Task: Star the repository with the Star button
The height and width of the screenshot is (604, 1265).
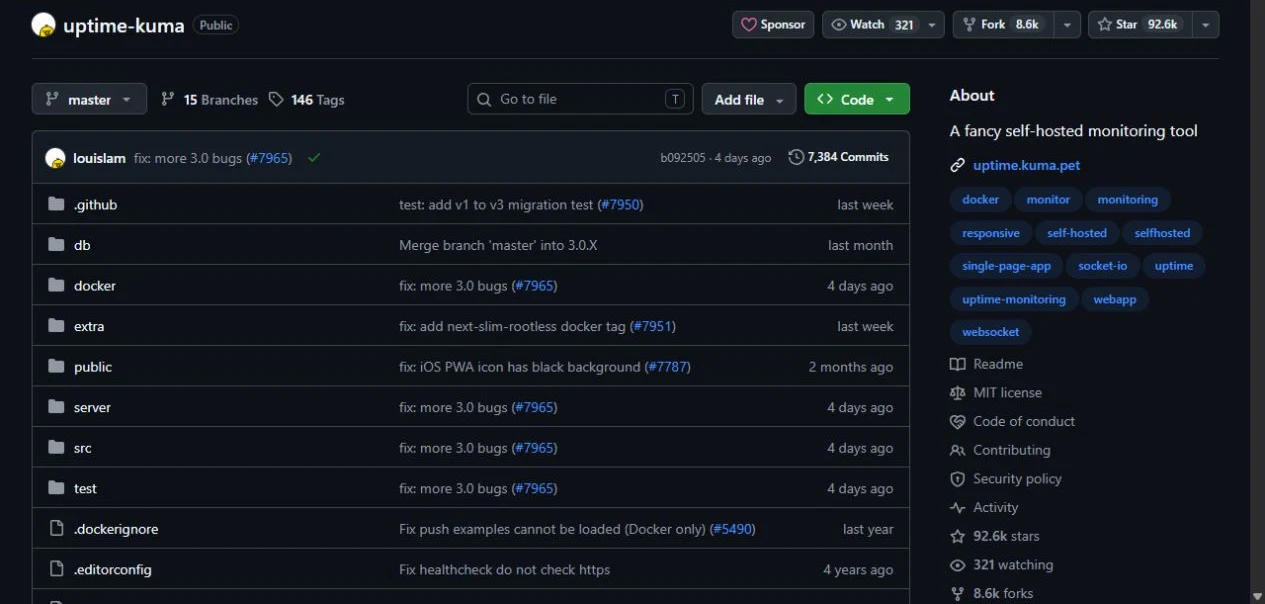Action: click(1140, 25)
